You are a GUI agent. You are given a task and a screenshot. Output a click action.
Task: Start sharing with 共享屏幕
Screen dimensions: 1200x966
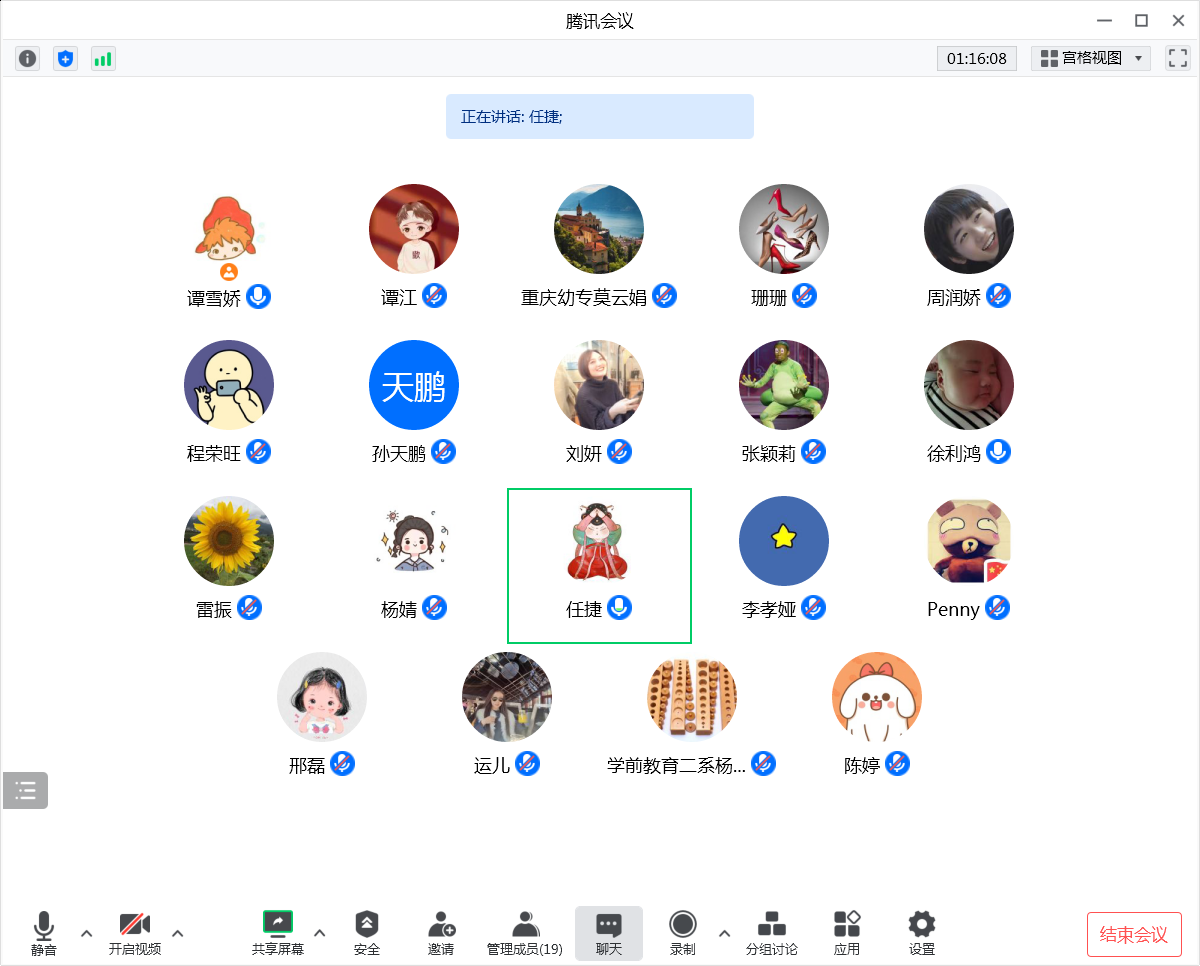click(x=278, y=934)
